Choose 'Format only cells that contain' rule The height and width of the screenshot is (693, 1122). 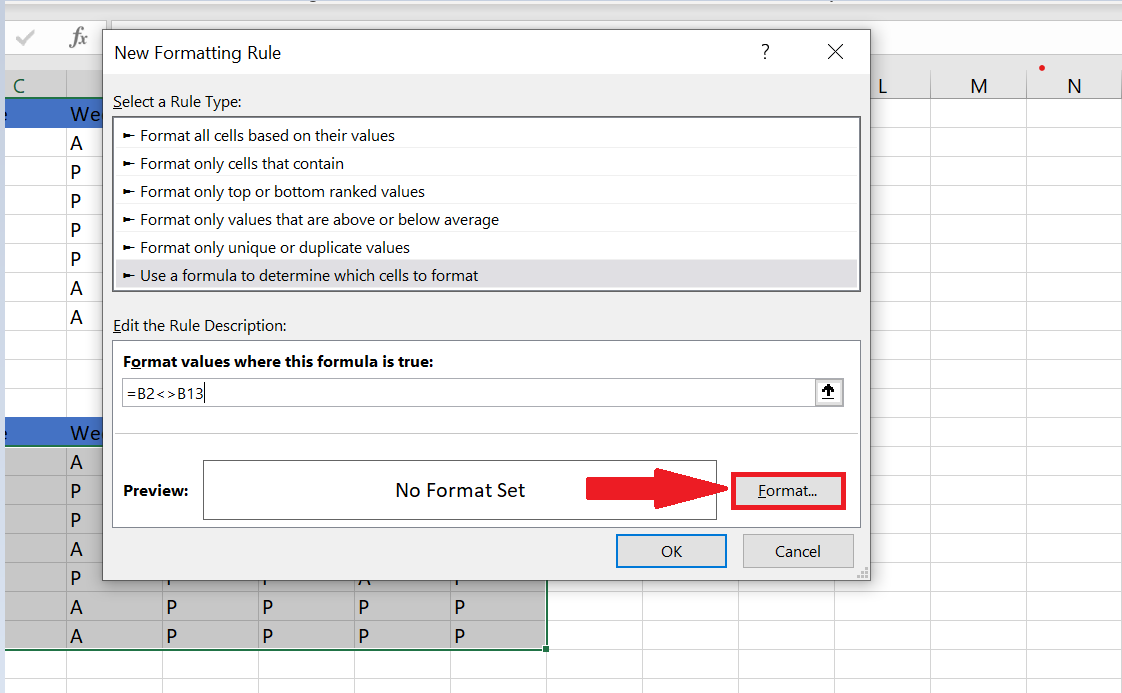pyautogui.click(x=241, y=163)
